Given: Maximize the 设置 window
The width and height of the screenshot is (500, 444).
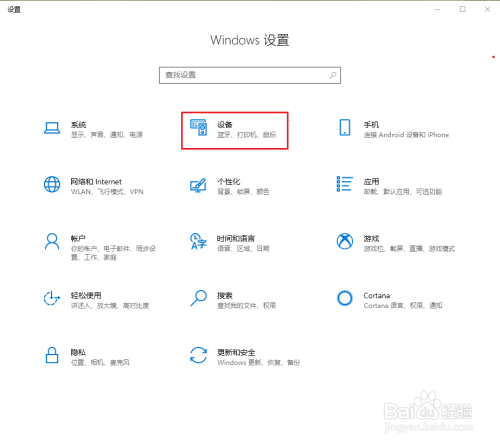Looking at the screenshot, I should coord(463,9).
